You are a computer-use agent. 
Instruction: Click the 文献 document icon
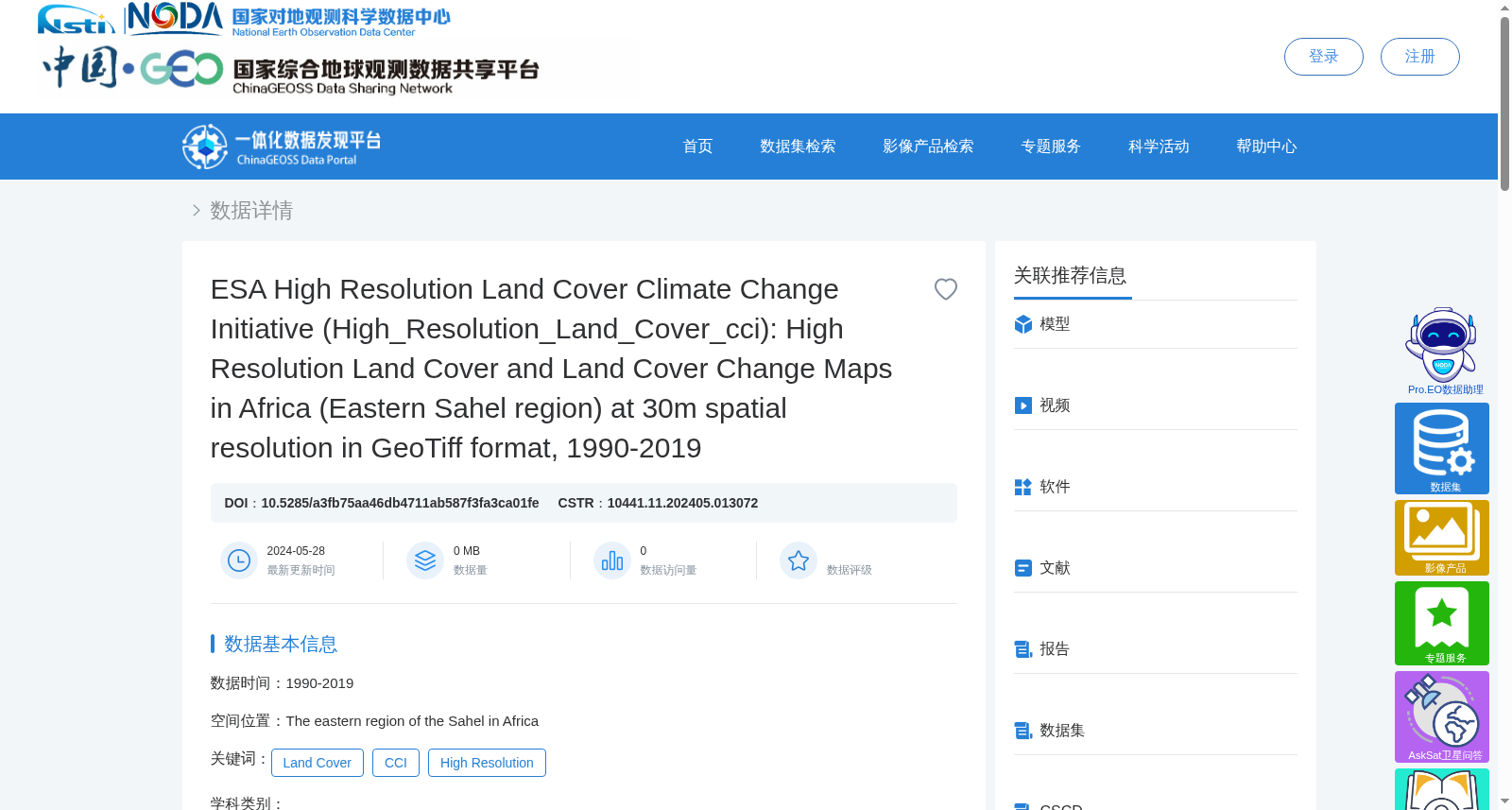[x=1022, y=568]
